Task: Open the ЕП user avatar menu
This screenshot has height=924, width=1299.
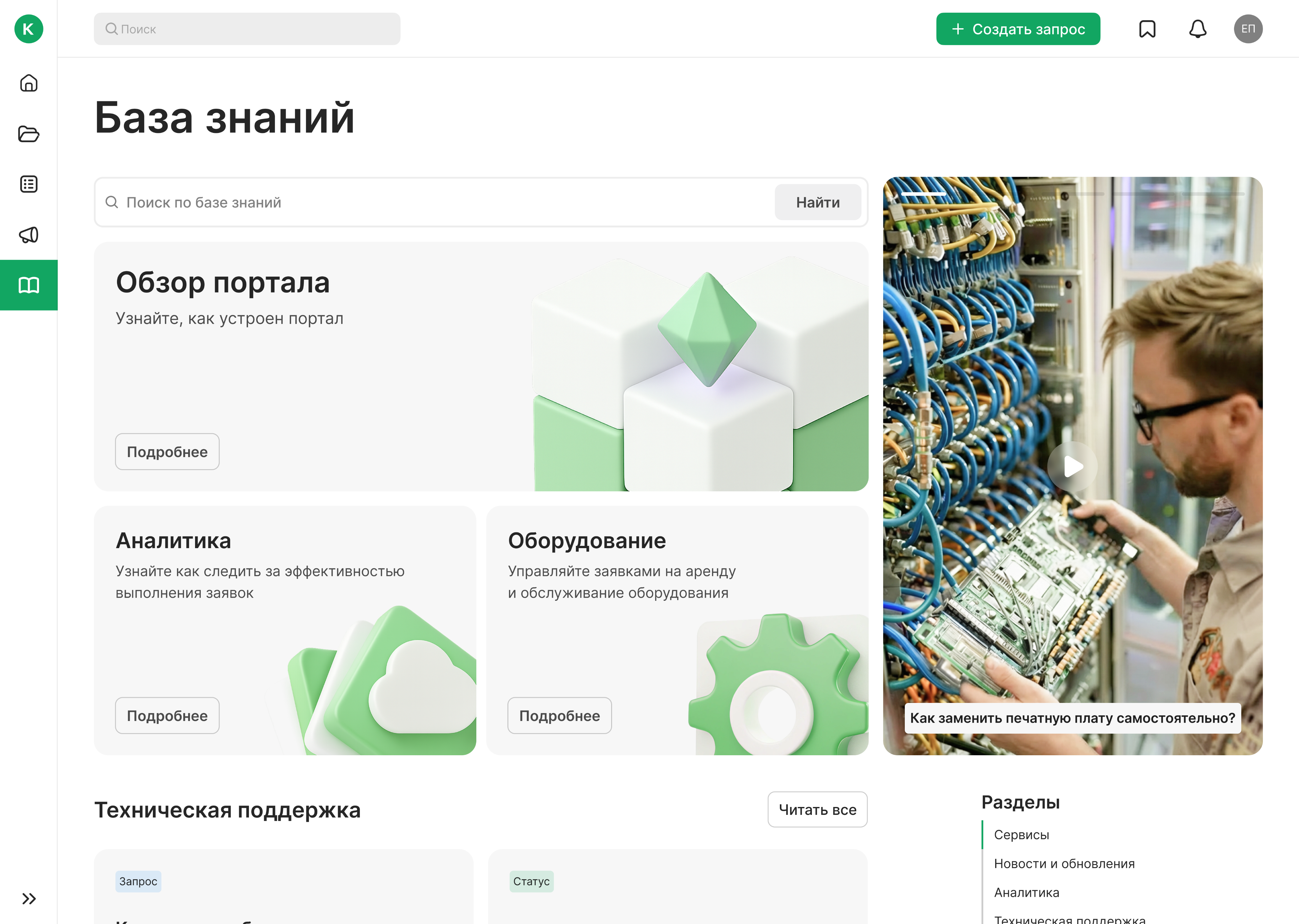Action: pyautogui.click(x=1248, y=29)
